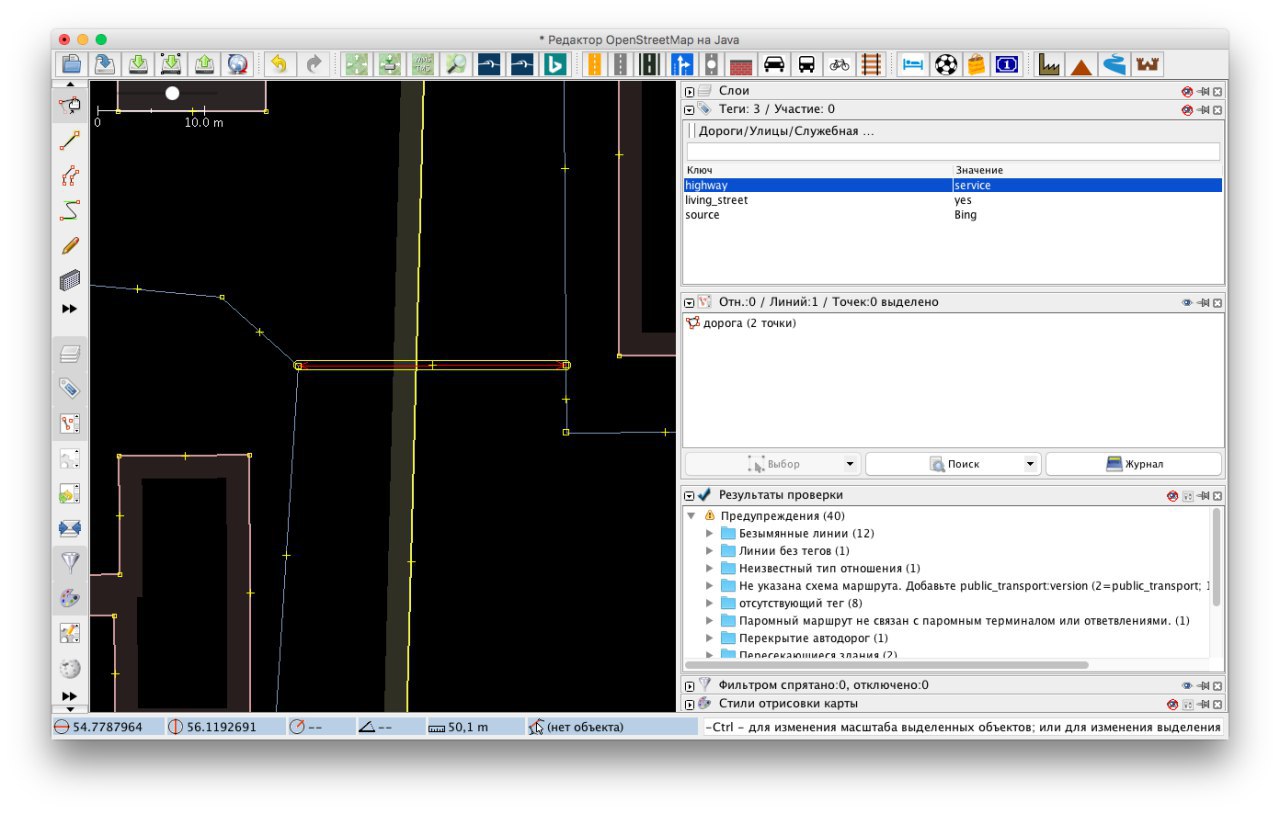Close the Слои panel with its X icon

[1217, 91]
